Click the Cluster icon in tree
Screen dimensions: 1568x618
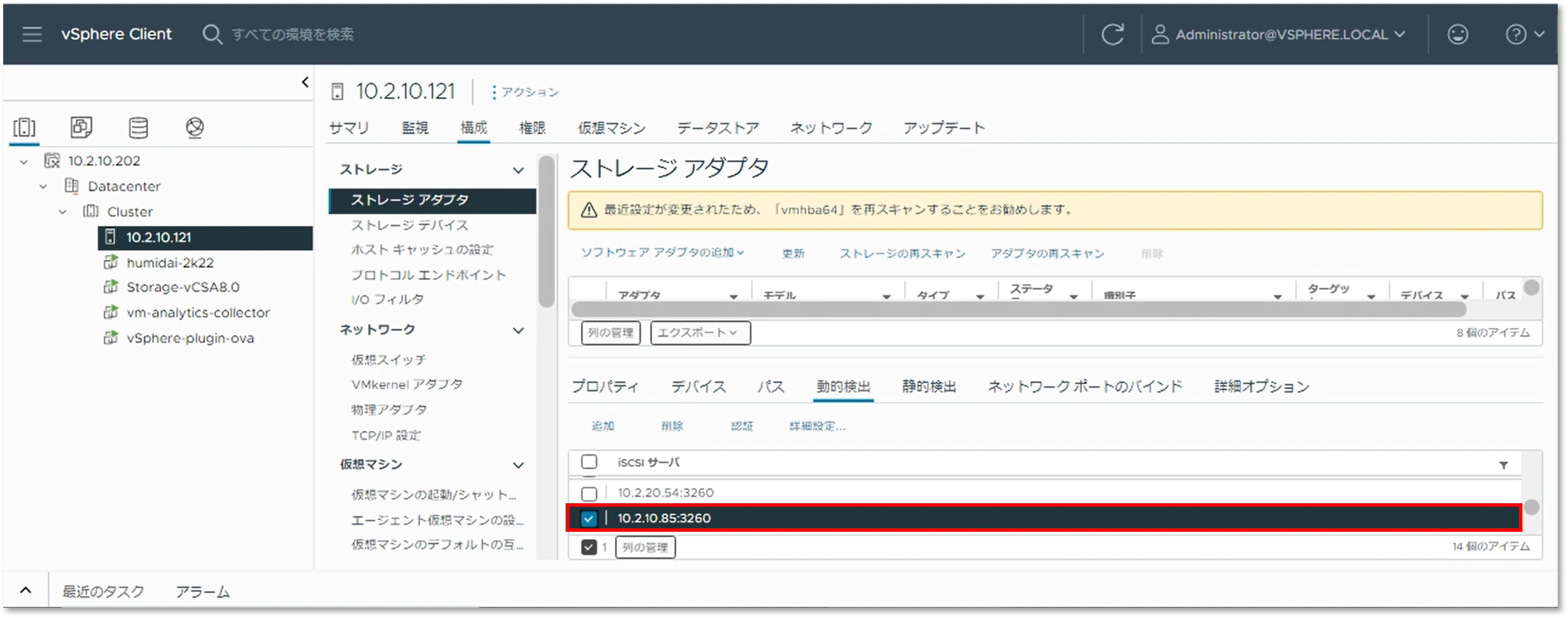click(x=91, y=211)
